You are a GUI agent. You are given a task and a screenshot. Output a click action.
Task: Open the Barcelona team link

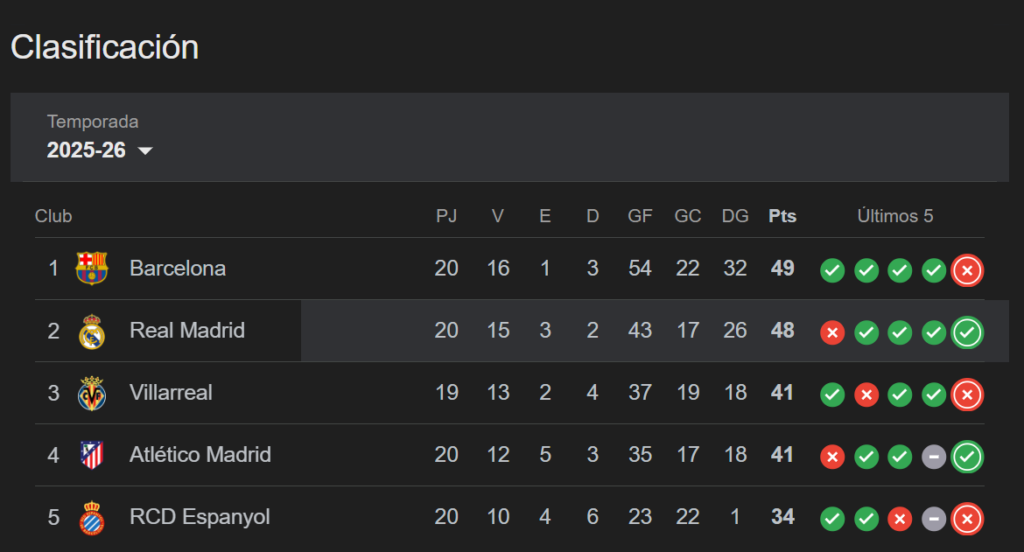pyautogui.click(x=177, y=268)
